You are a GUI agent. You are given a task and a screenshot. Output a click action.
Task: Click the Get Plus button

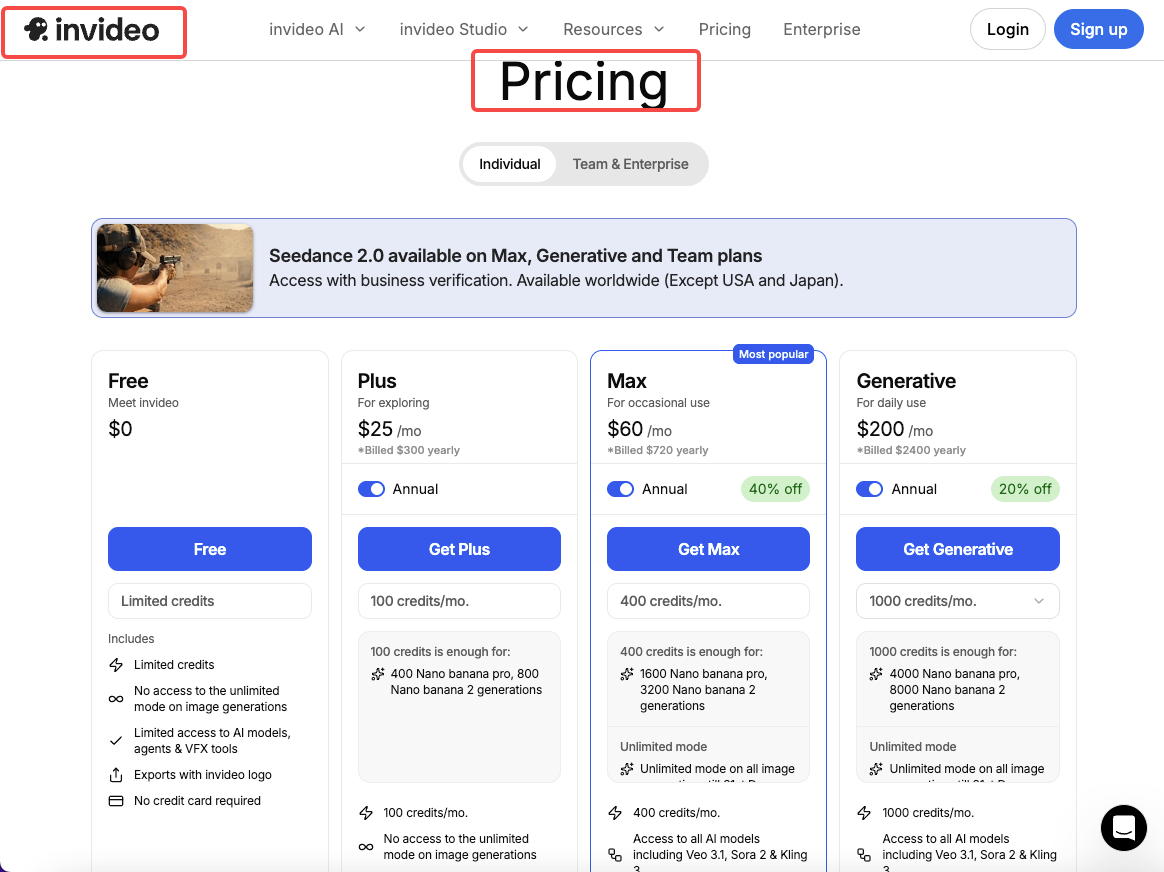pos(460,549)
